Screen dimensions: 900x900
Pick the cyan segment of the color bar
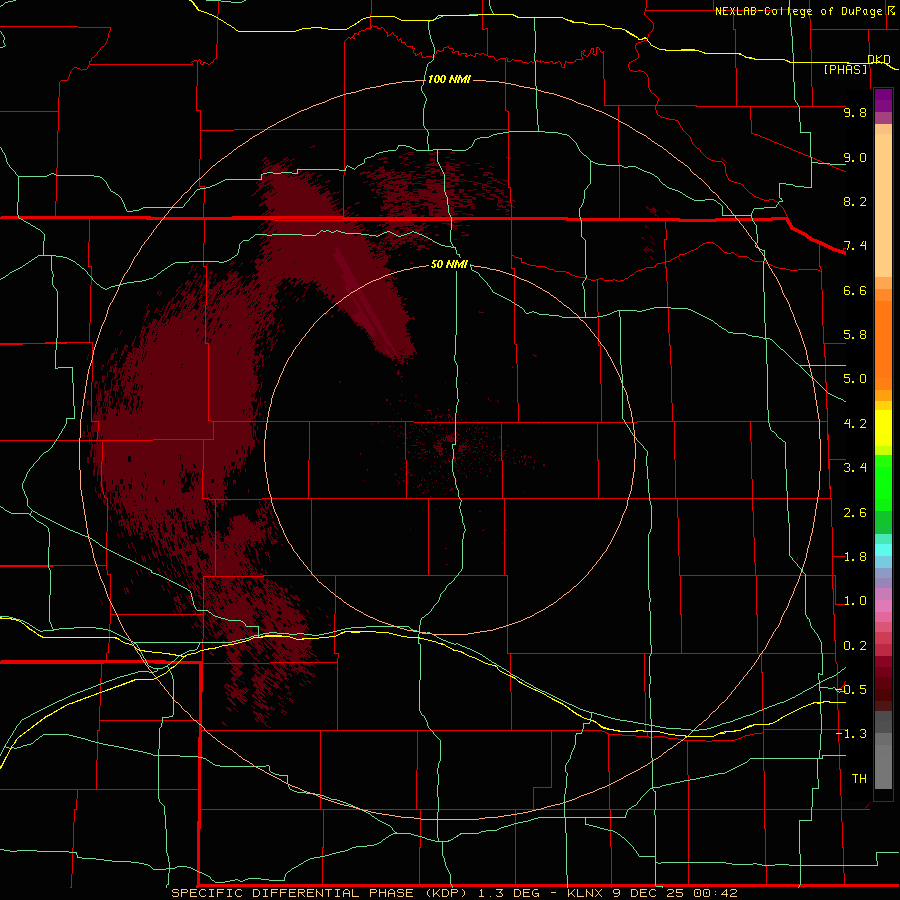(x=883, y=550)
